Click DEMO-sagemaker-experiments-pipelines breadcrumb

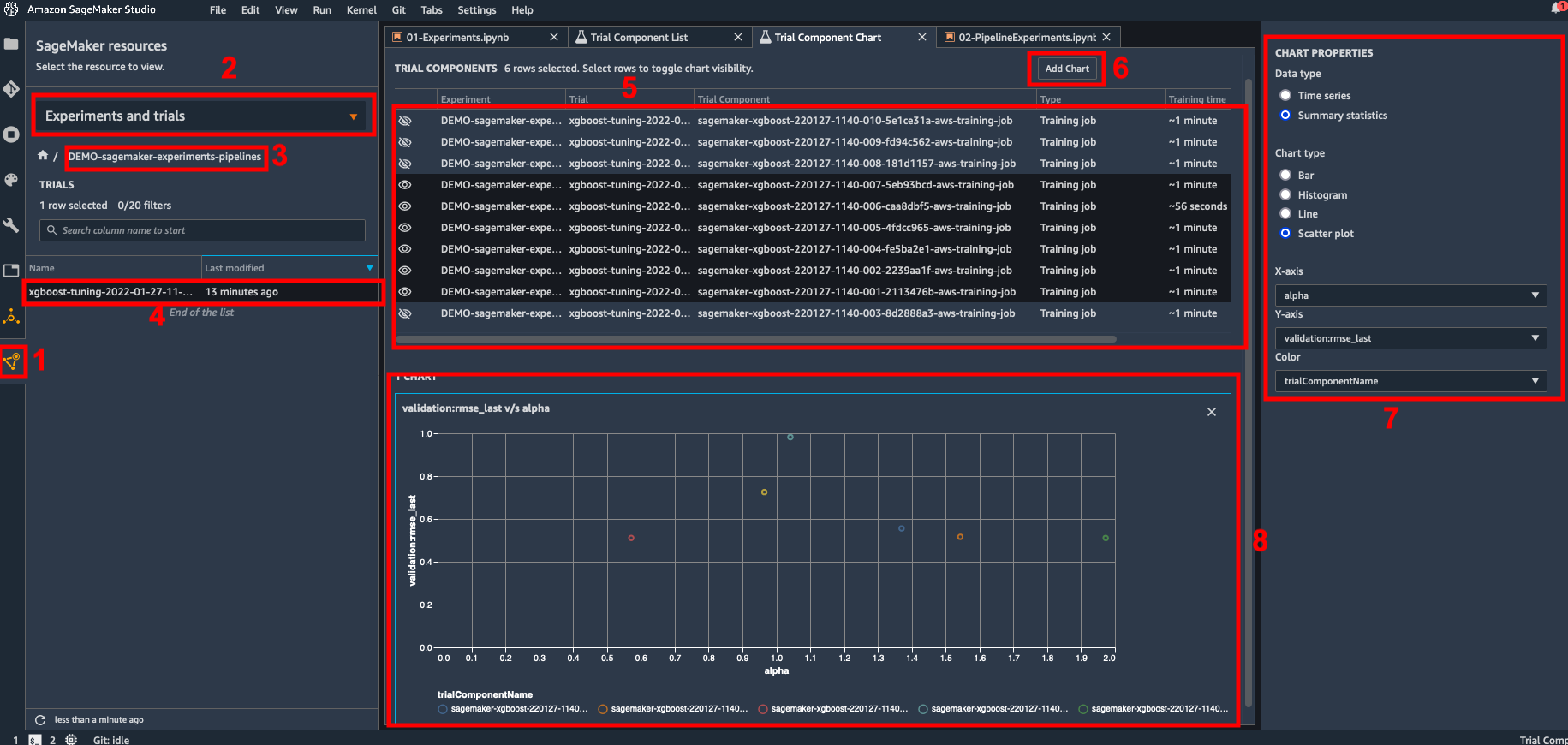tap(164, 157)
